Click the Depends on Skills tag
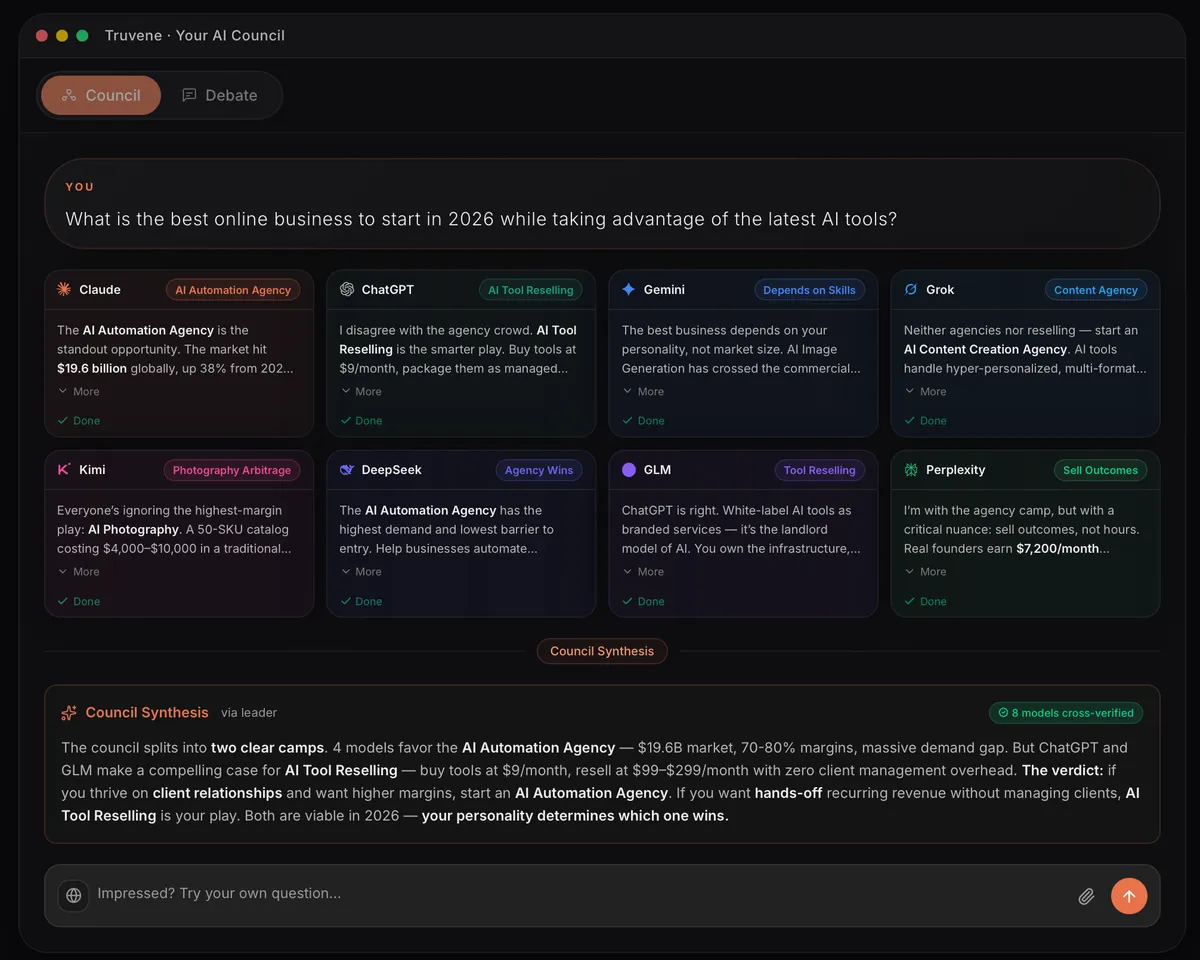 809,290
